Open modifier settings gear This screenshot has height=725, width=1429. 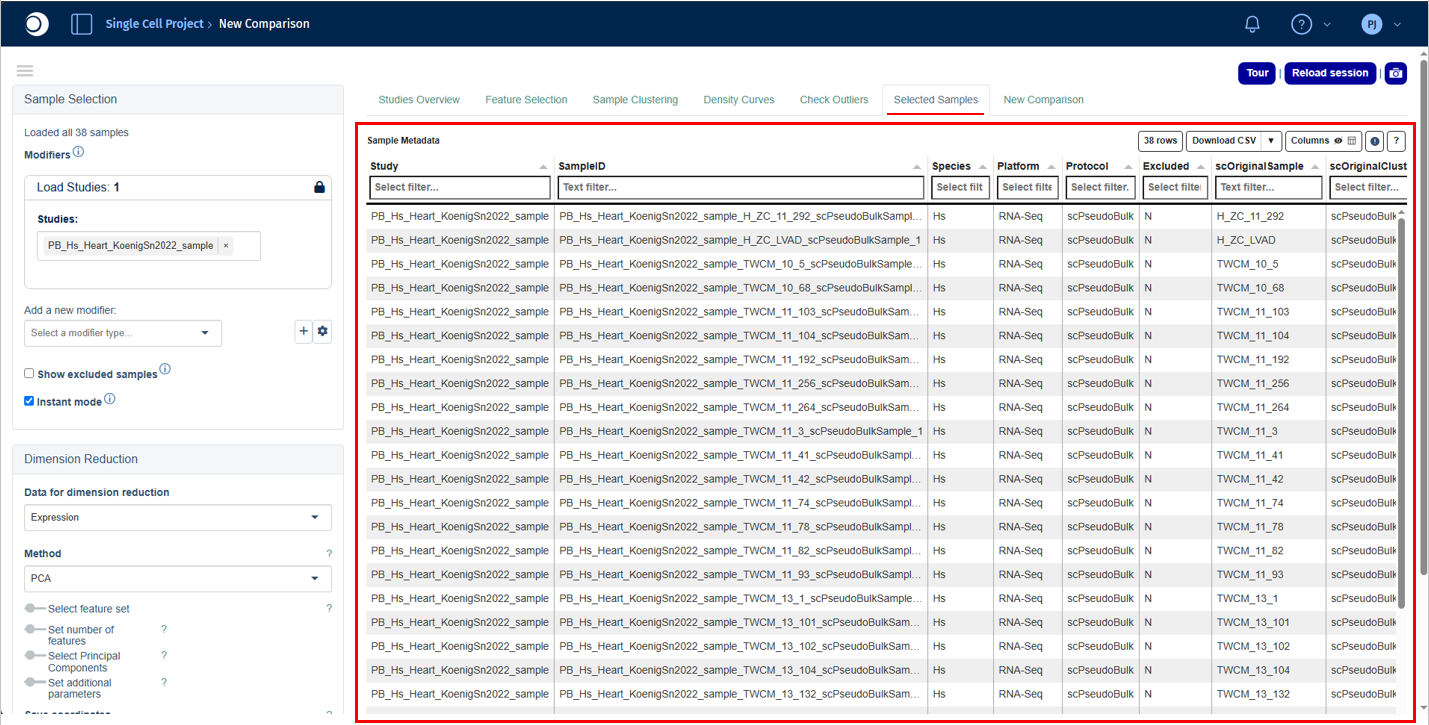click(322, 332)
